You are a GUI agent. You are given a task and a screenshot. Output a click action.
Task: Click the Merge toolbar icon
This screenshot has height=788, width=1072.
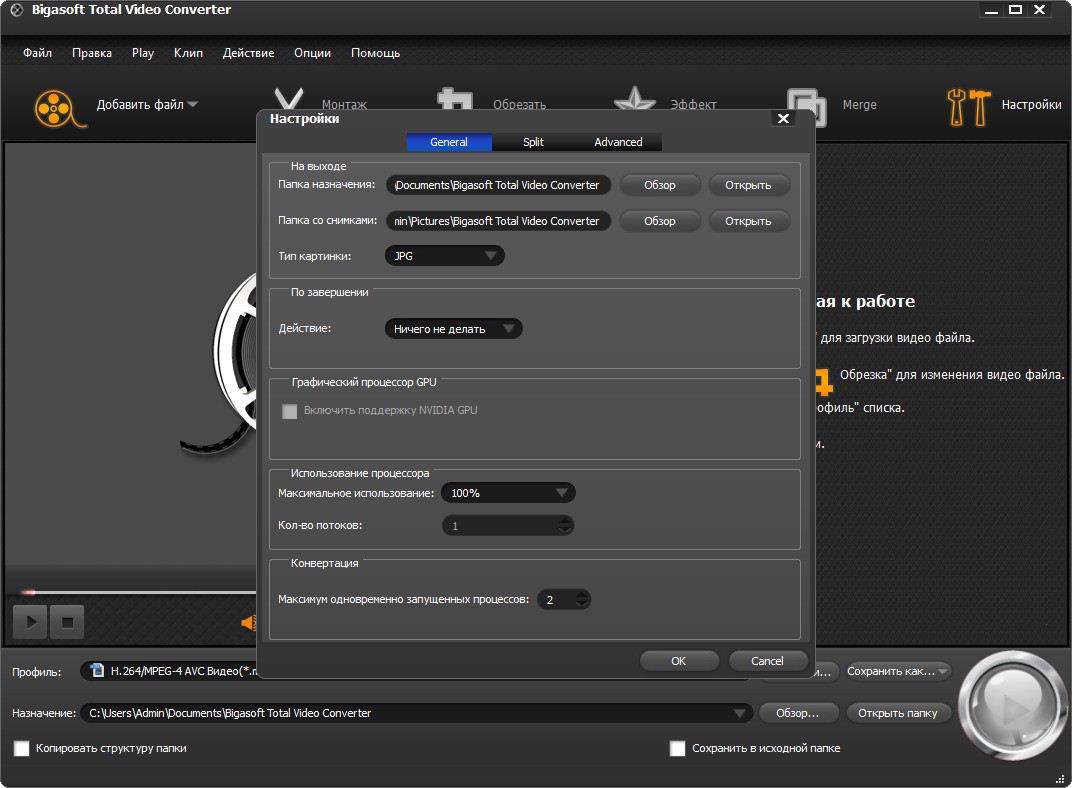pos(806,103)
